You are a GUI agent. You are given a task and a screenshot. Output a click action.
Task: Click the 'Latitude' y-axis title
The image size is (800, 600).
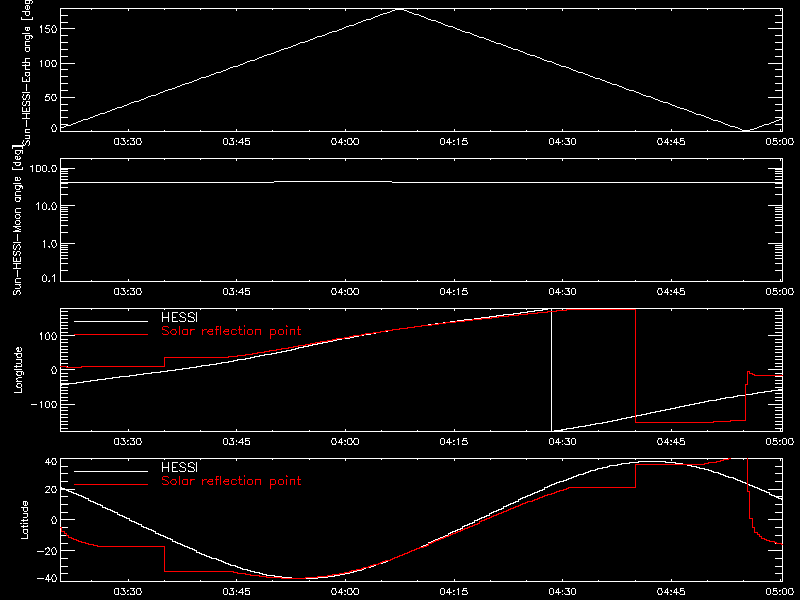pyautogui.click(x=24, y=520)
